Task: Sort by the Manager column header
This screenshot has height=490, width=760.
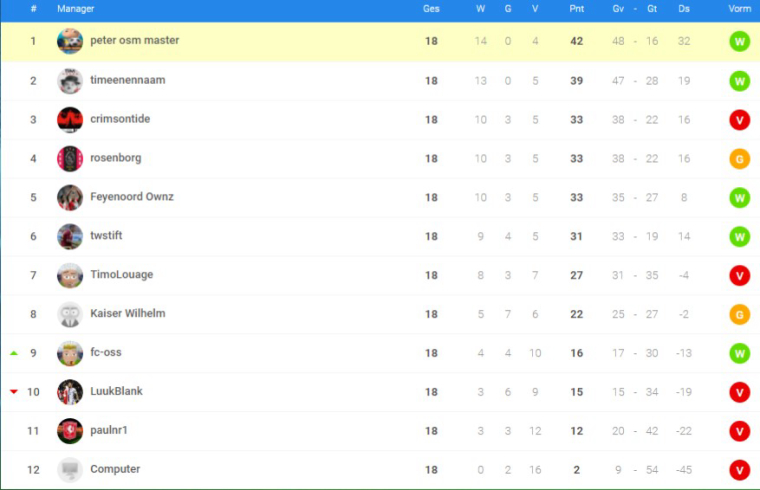Action: [x=76, y=9]
